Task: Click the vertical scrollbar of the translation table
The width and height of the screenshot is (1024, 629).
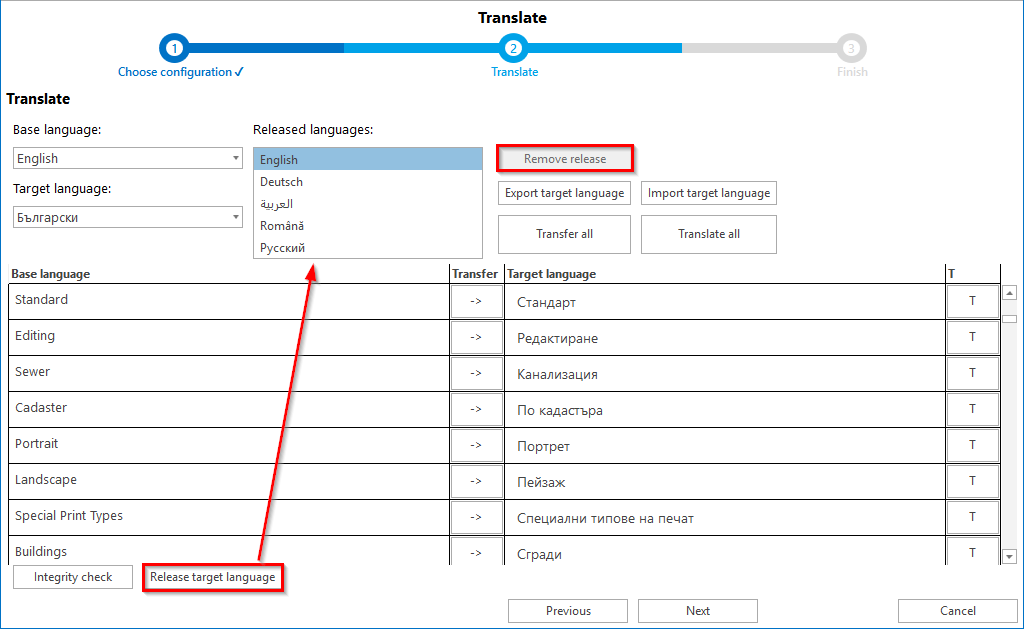Action: click(1010, 420)
